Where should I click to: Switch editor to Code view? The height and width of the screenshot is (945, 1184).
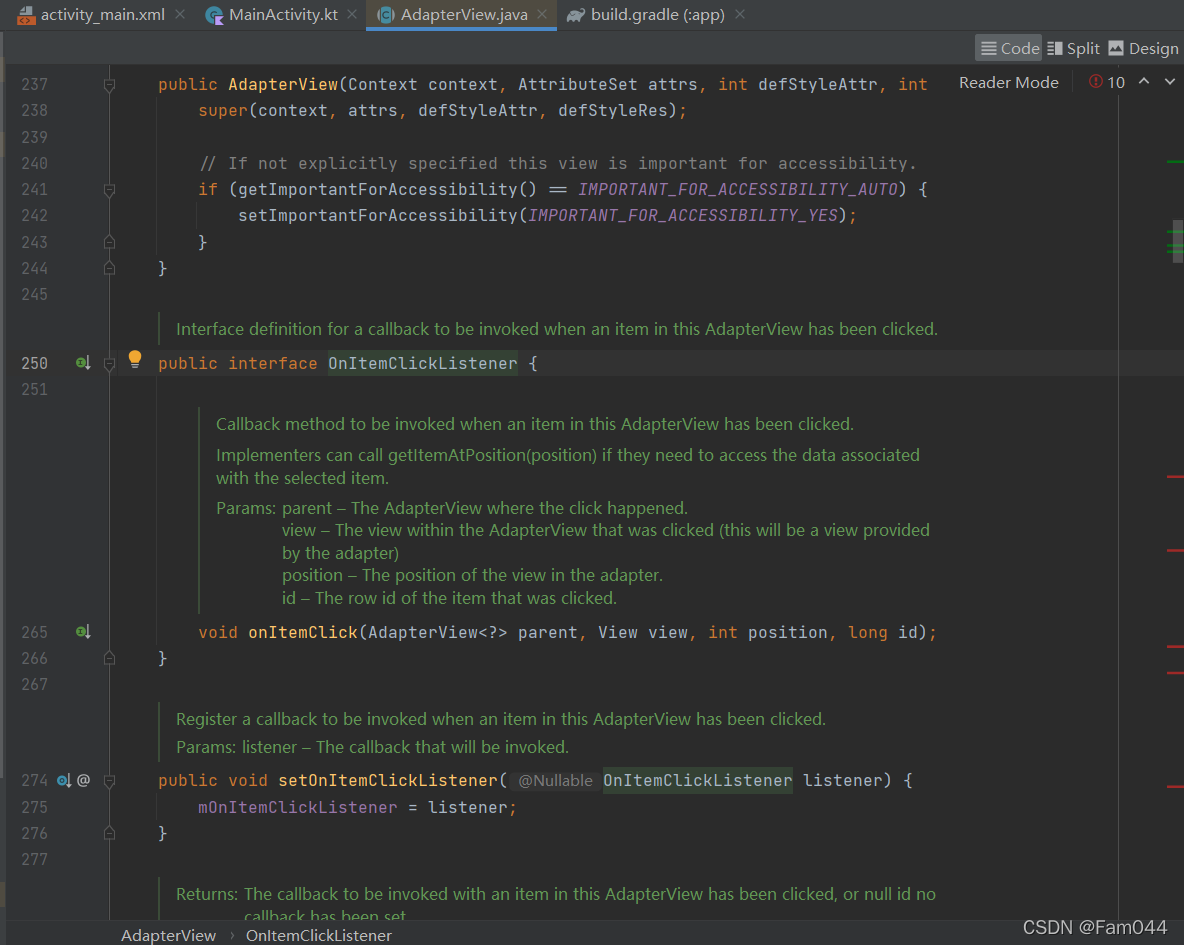click(x=1009, y=48)
